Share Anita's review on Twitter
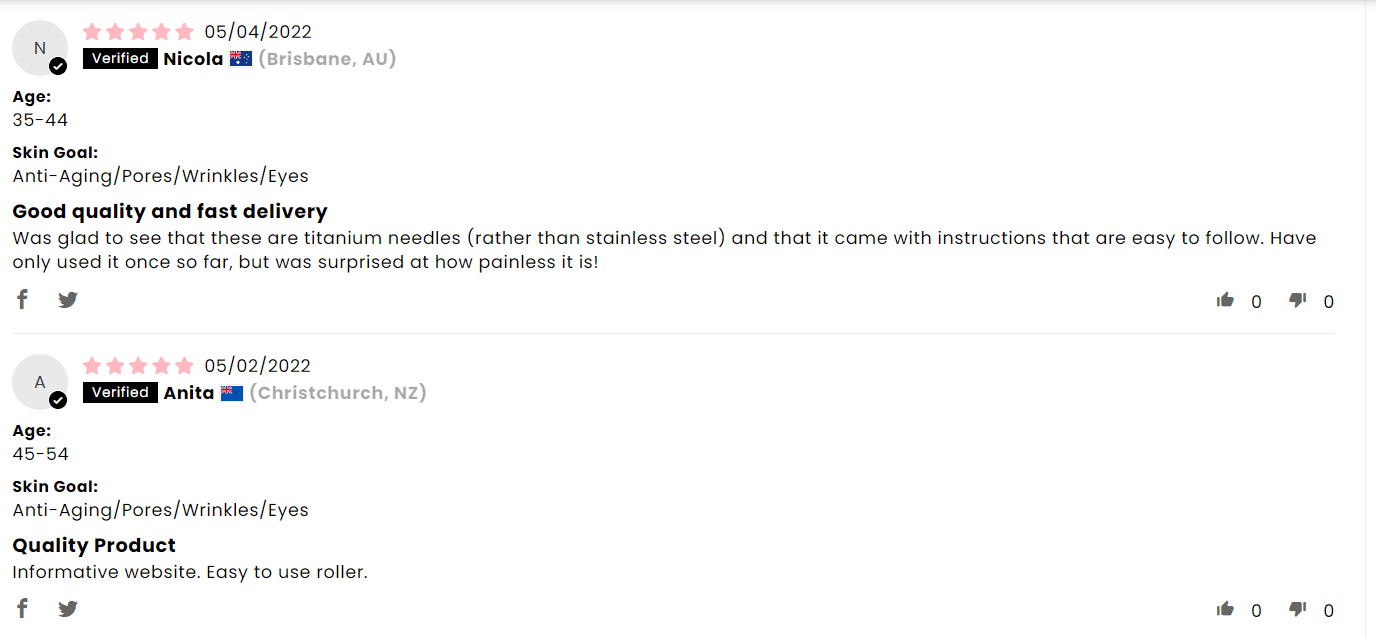Image resolution: width=1376 pixels, height=638 pixels. click(x=68, y=608)
